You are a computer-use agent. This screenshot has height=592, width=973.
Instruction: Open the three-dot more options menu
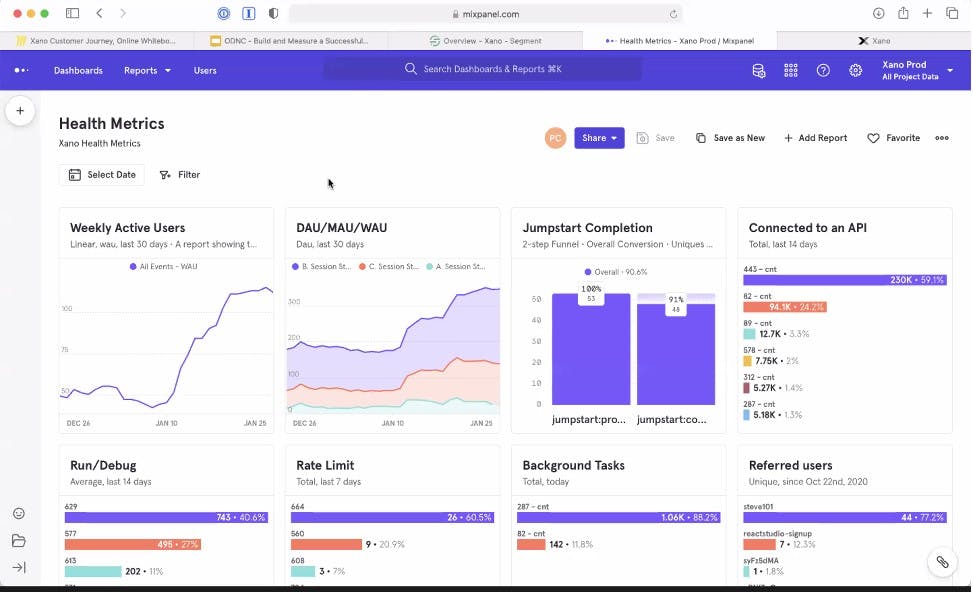click(x=941, y=138)
